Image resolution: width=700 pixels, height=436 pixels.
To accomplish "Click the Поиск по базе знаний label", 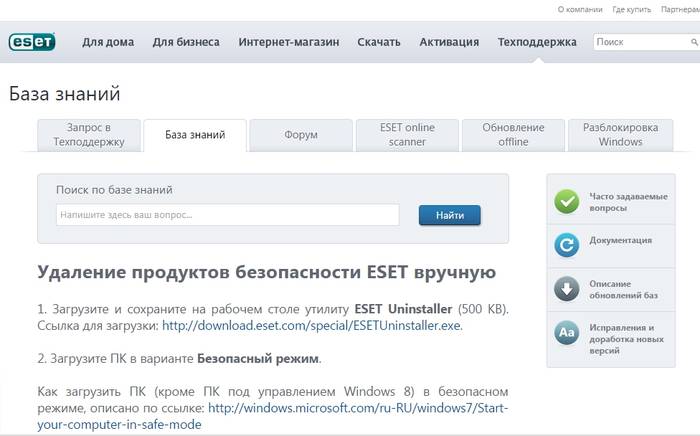I will click(114, 190).
